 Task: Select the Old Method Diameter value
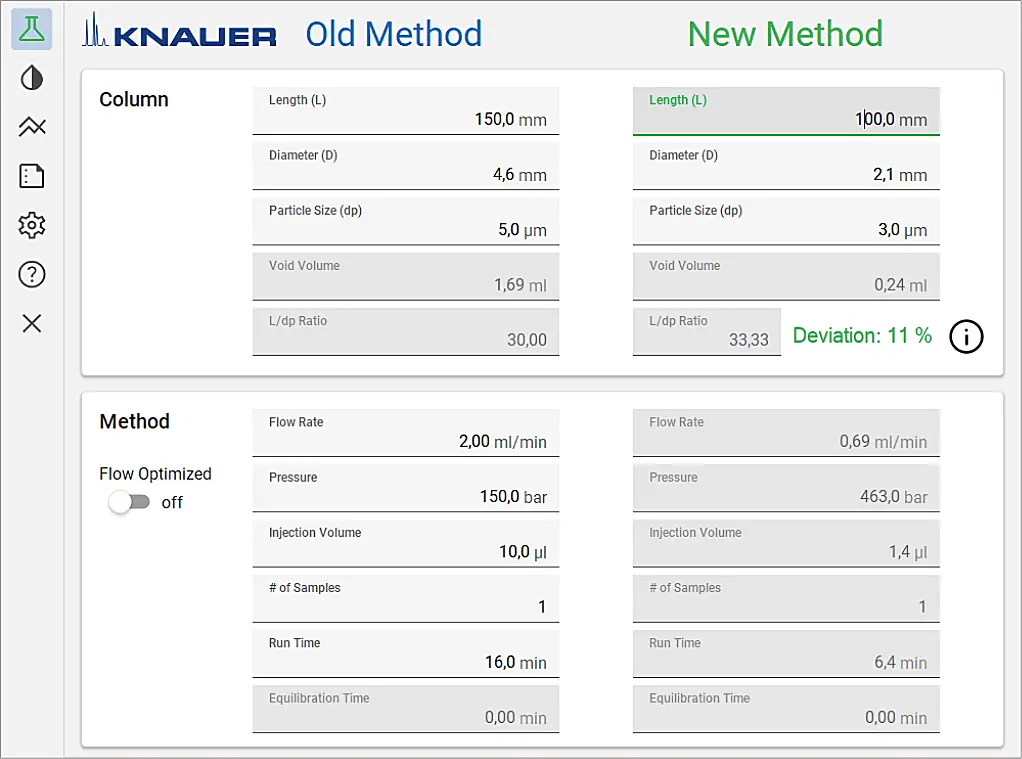pos(406,165)
